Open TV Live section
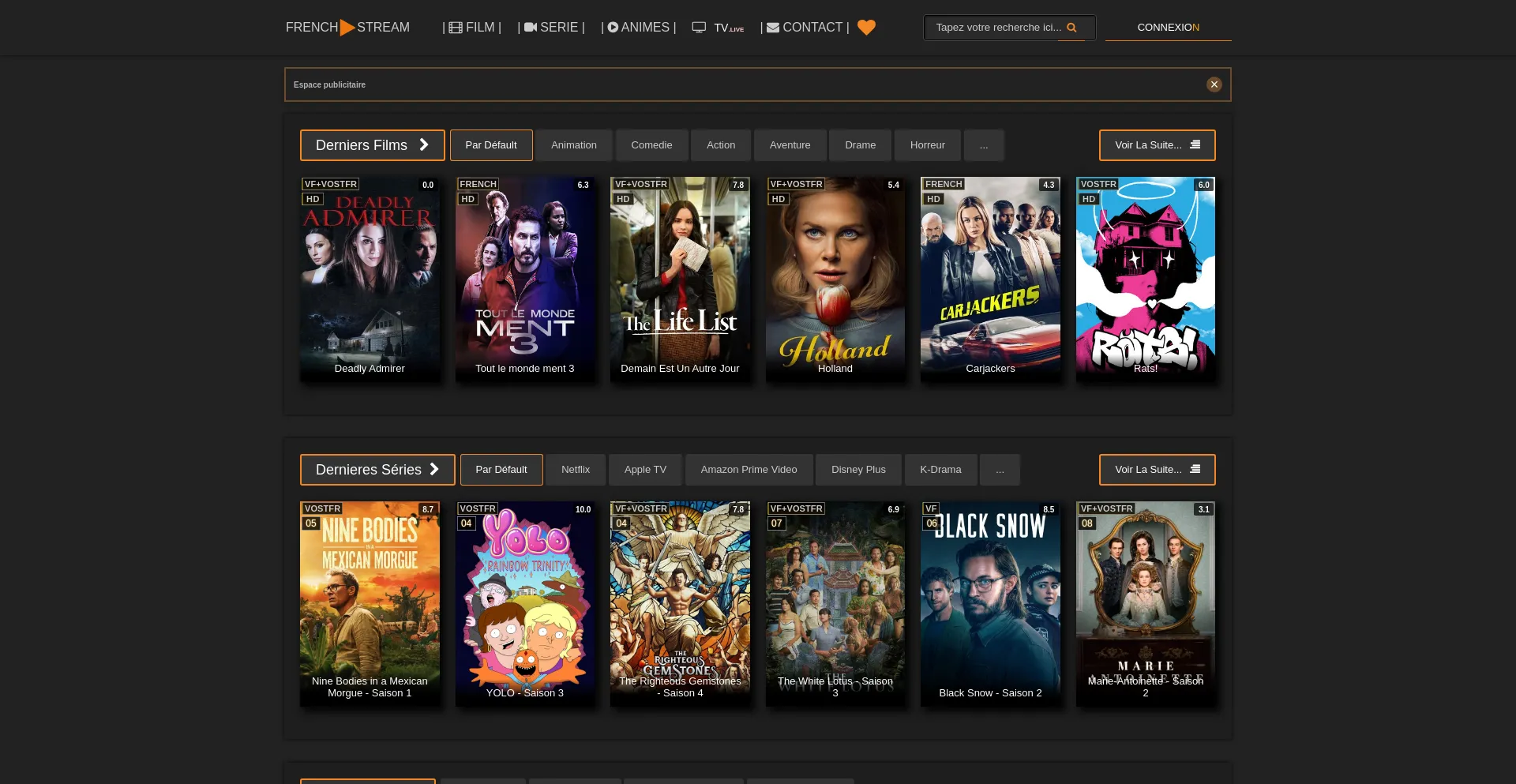The height and width of the screenshot is (784, 1516). tap(718, 28)
